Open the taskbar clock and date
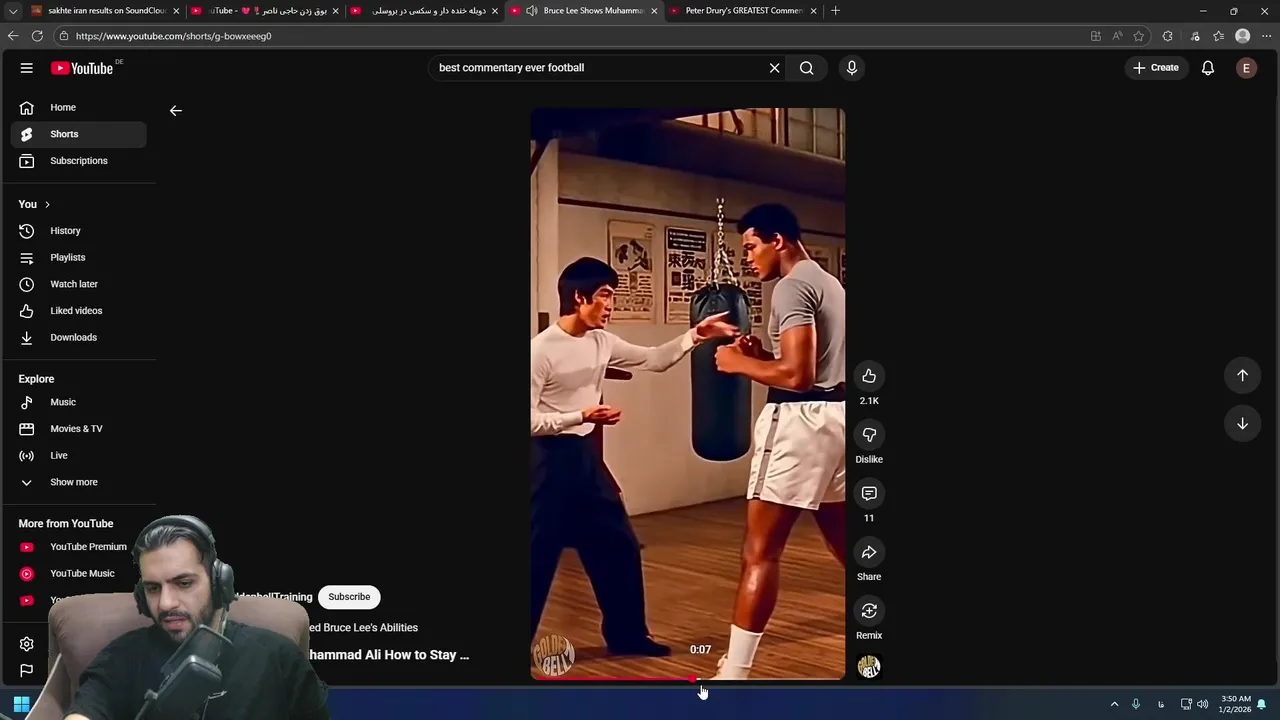 point(1236,704)
